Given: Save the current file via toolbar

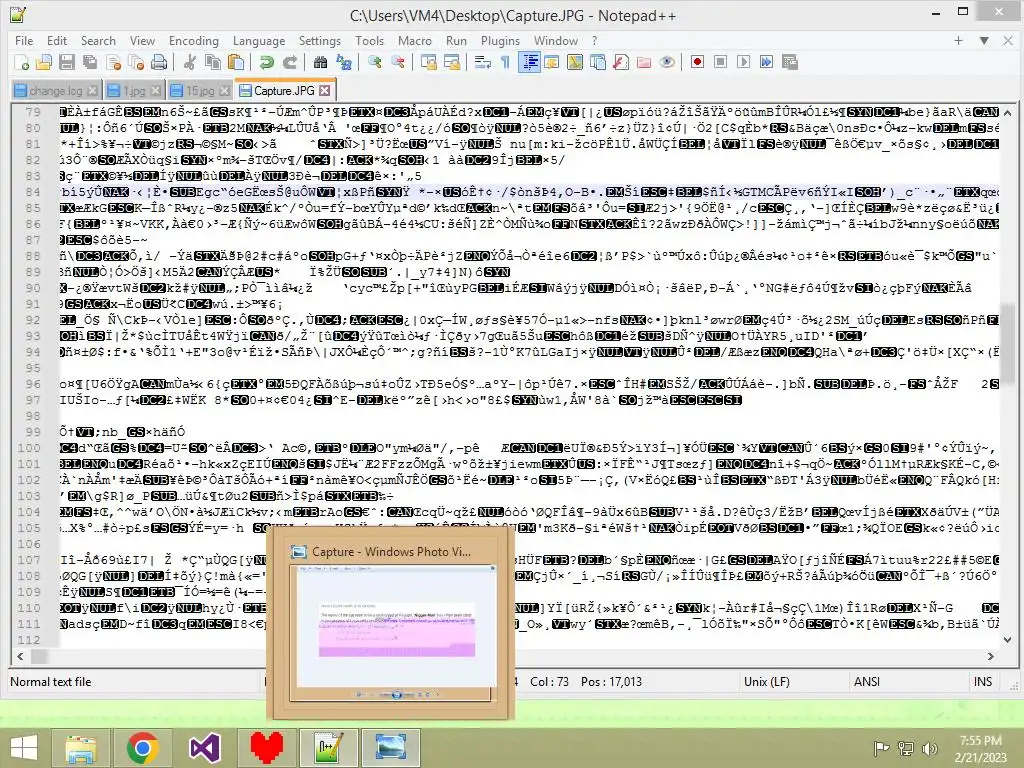Looking at the screenshot, I should click(67, 63).
